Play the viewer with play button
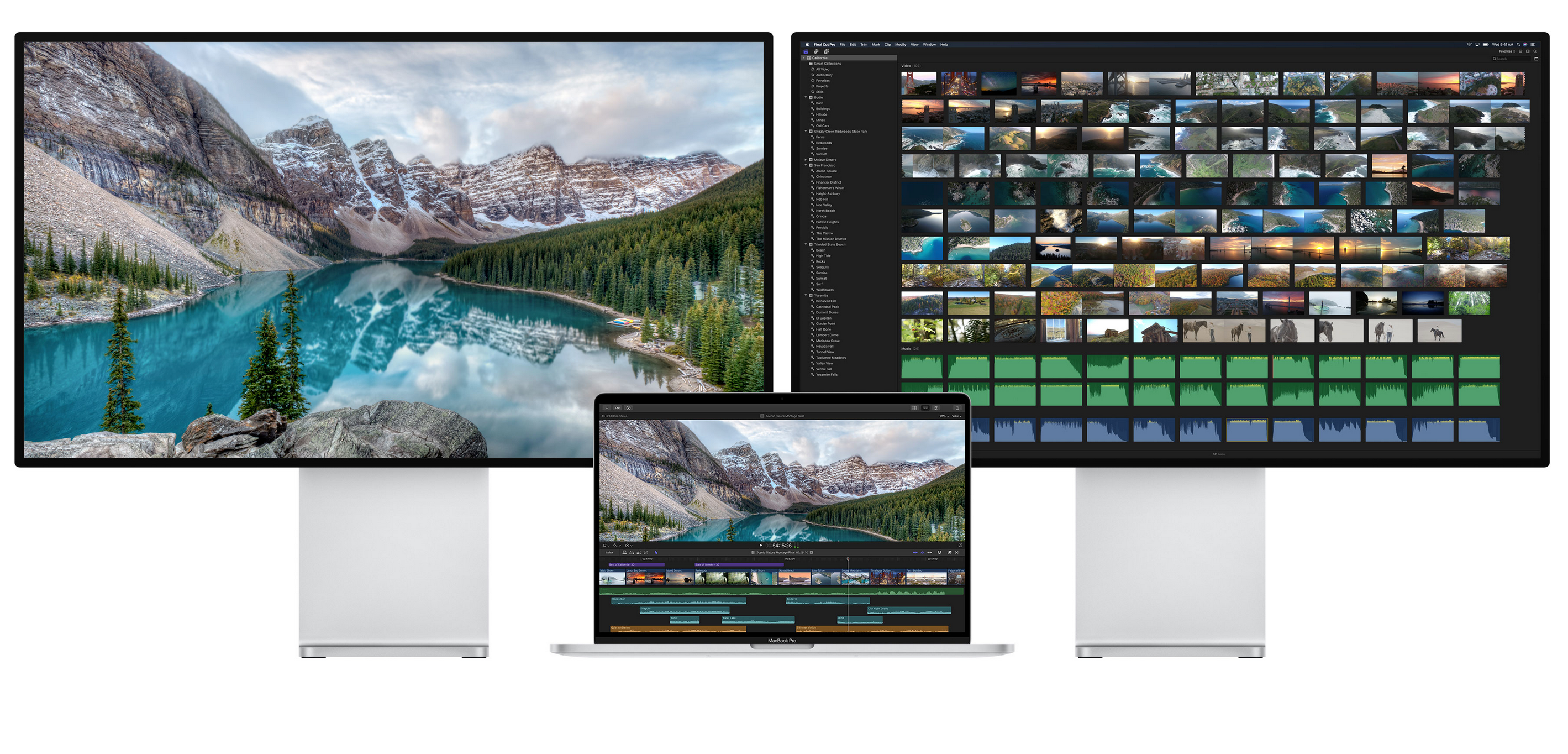This screenshot has height=754, width=1568. [x=761, y=545]
